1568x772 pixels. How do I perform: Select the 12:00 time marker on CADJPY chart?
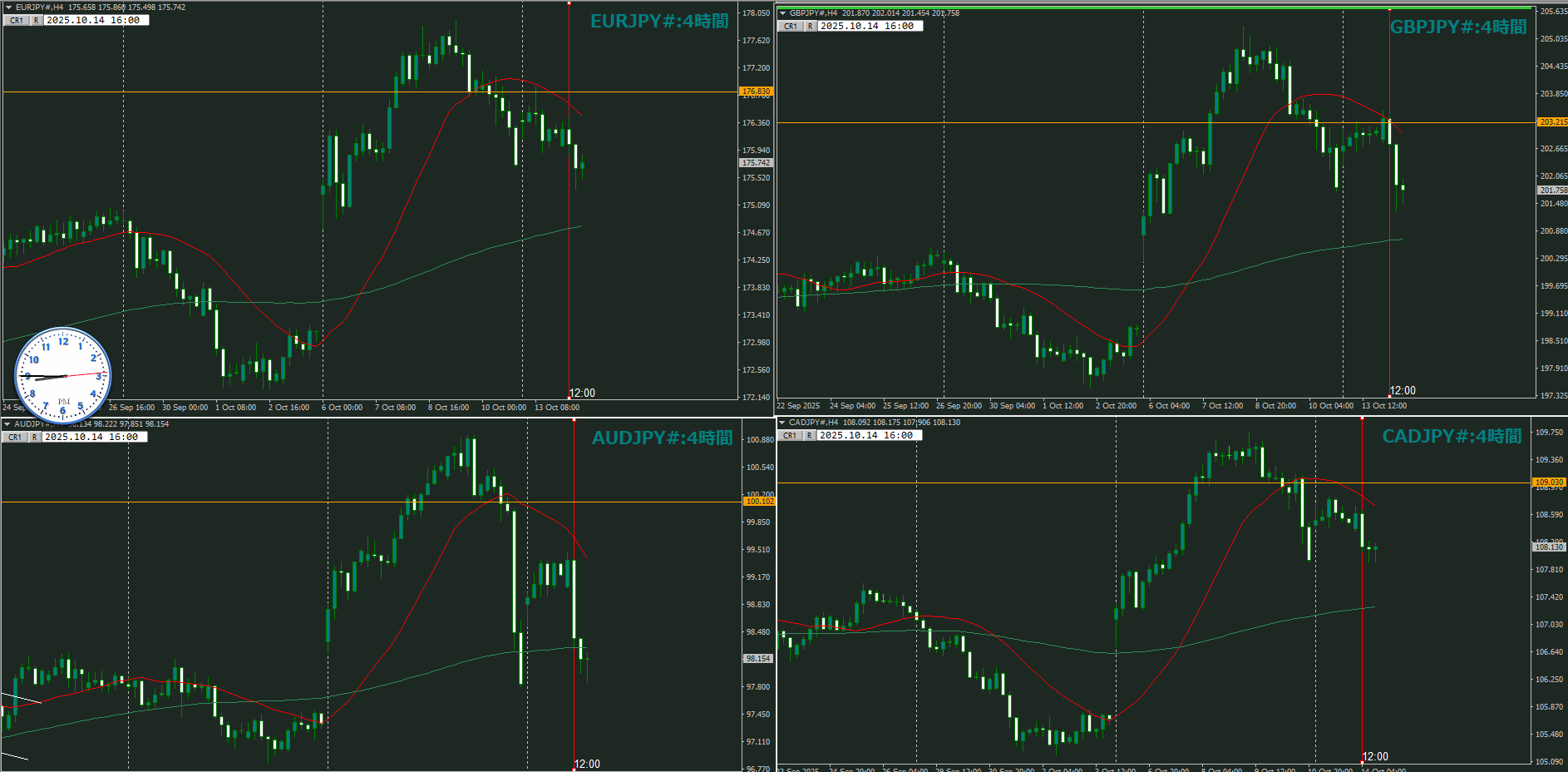coord(1375,756)
